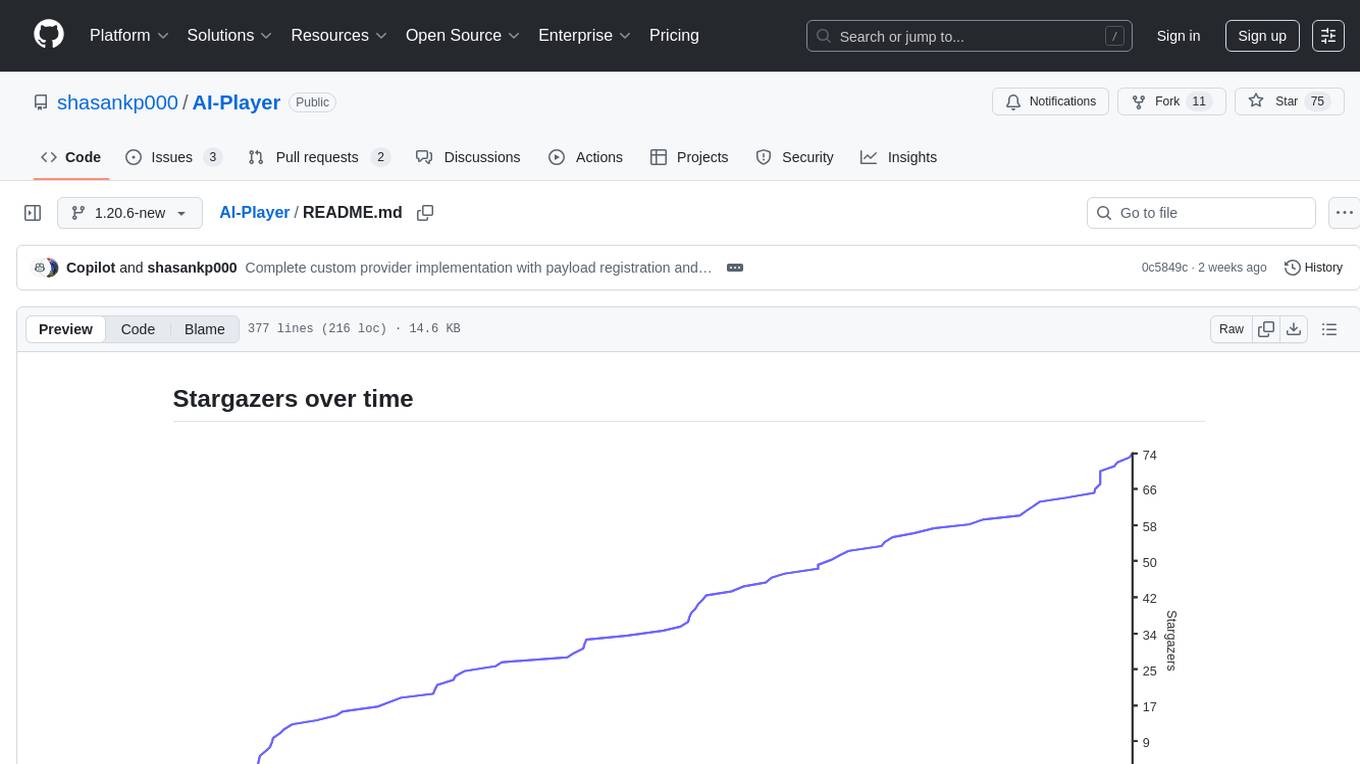The height and width of the screenshot is (764, 1360).
Task: Open the appearance settings icon in header
Action: (1328, 36)
